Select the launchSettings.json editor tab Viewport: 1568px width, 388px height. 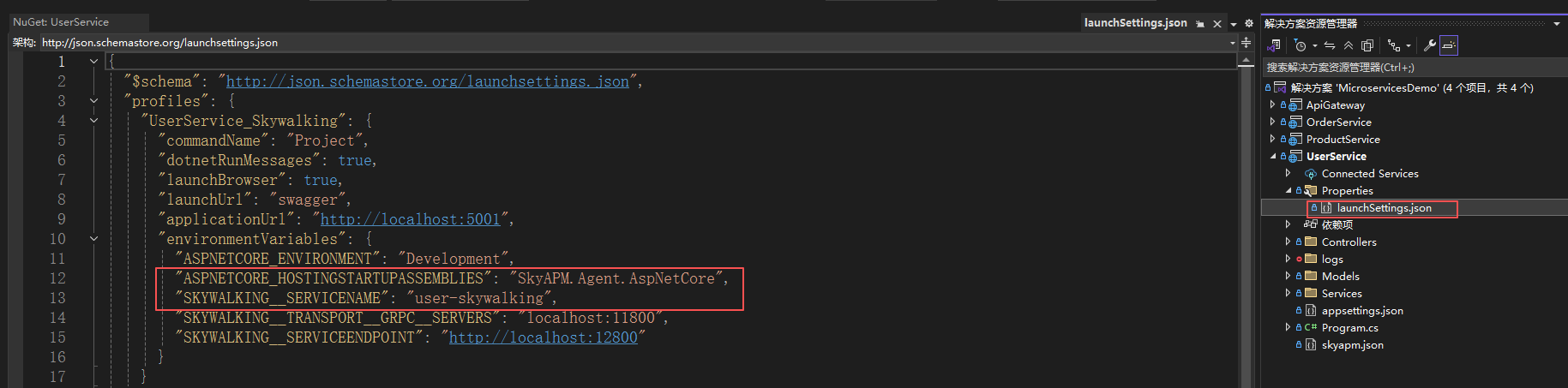pyautogui.click(x=1135, y=23)
